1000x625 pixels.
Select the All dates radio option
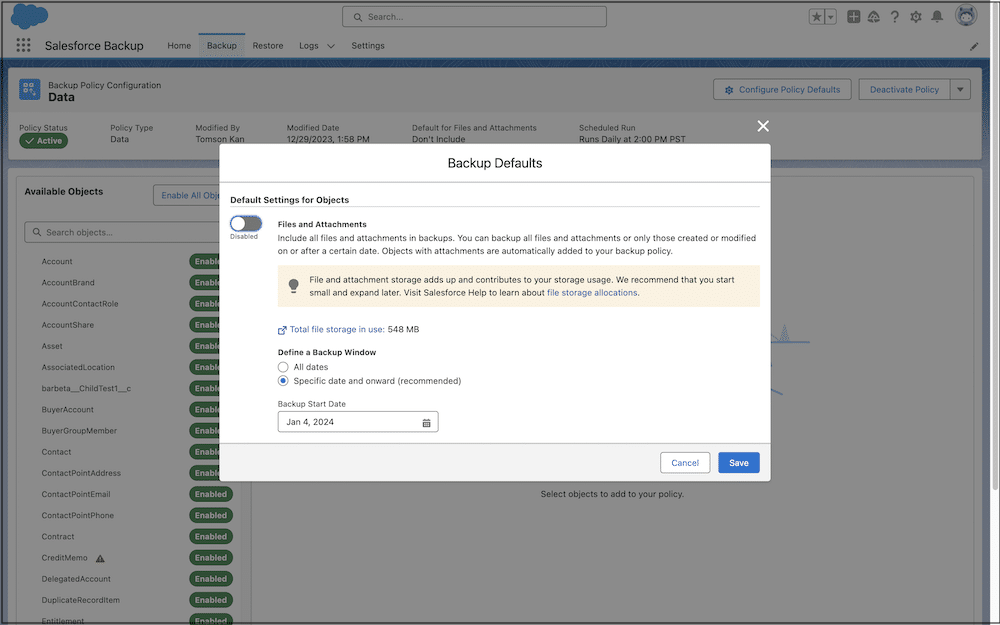click(283, 367)
